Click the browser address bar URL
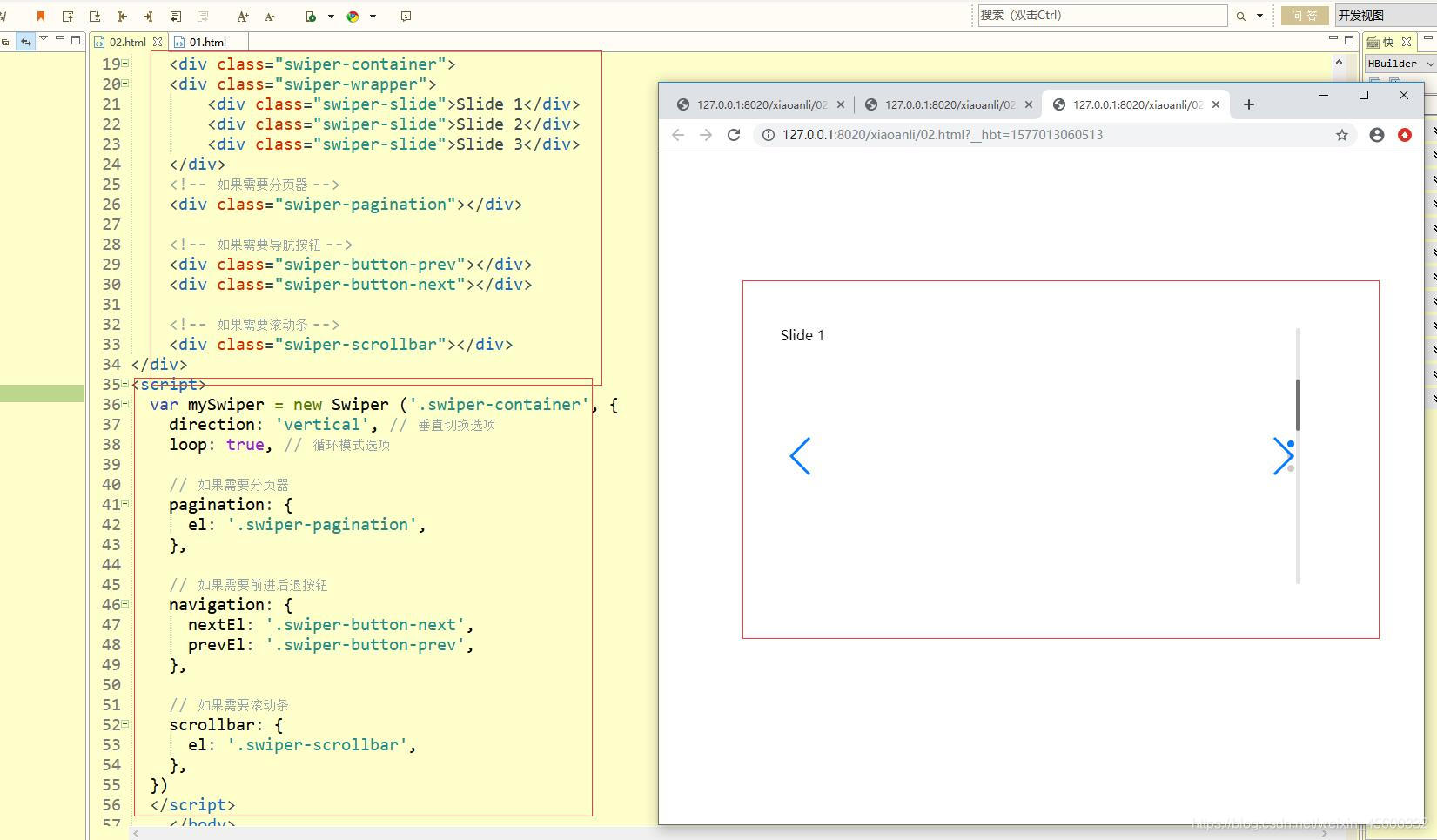Screen dimensions: 1437x840 click(942, 135)
